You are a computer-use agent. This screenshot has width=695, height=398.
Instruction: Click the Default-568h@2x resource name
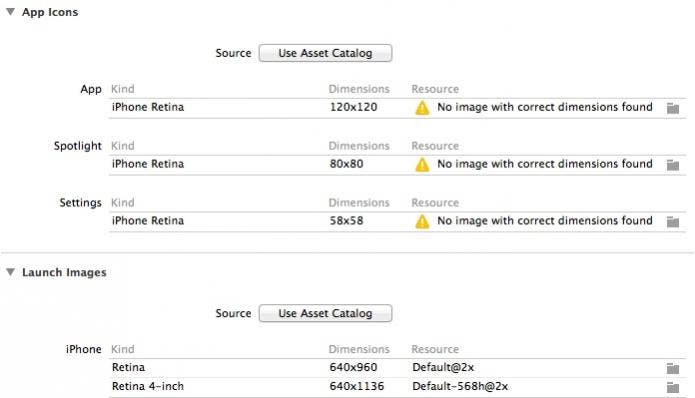click(460, 386)
